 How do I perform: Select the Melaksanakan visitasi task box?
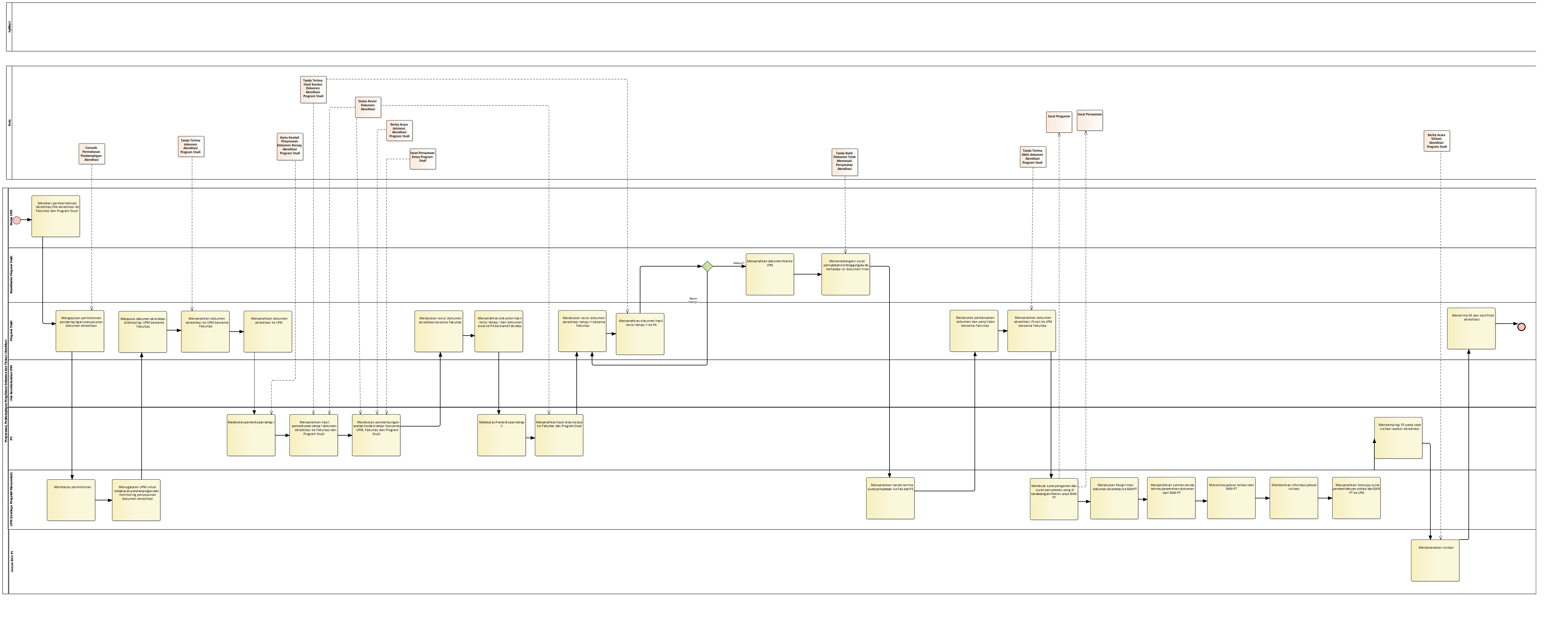pos(1435,561)
